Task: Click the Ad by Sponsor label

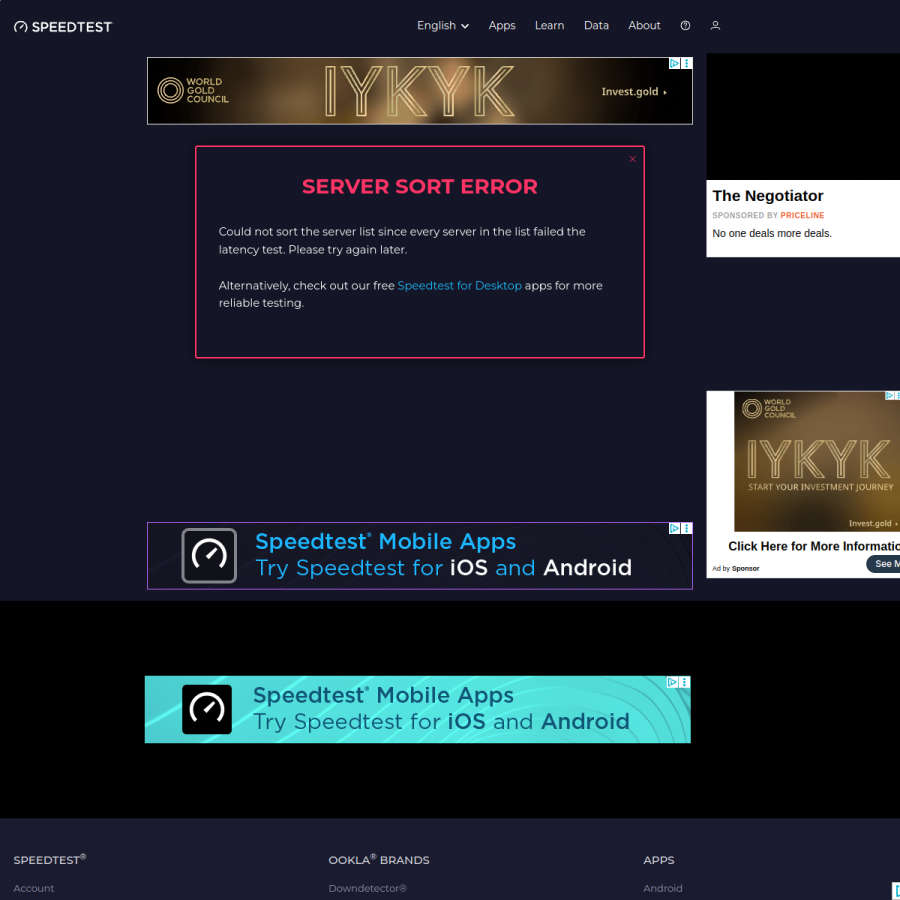Action: 735,568
